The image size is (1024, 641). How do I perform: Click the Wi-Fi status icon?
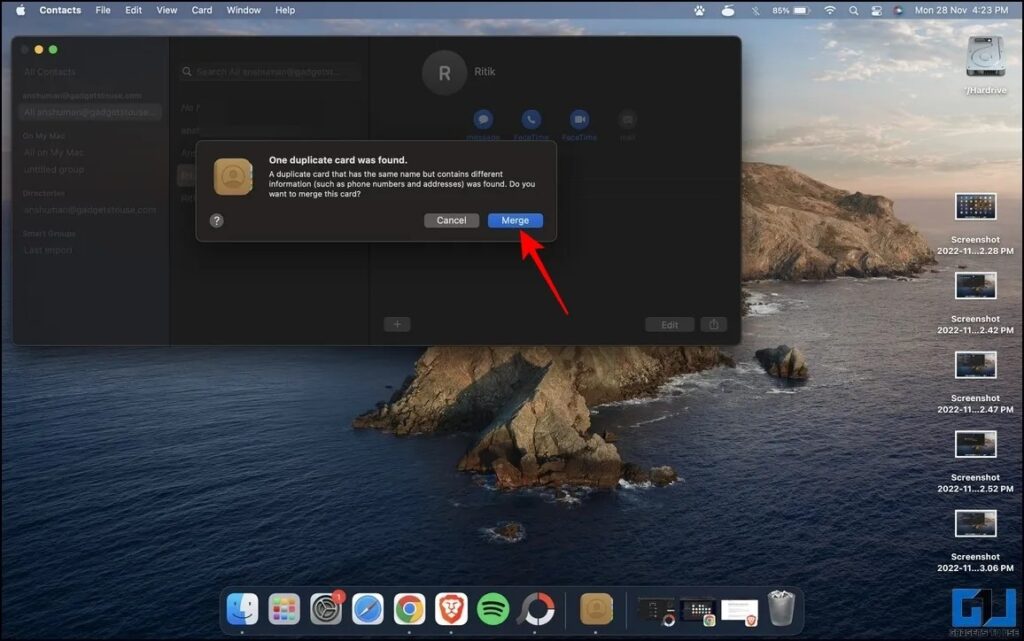829,10
